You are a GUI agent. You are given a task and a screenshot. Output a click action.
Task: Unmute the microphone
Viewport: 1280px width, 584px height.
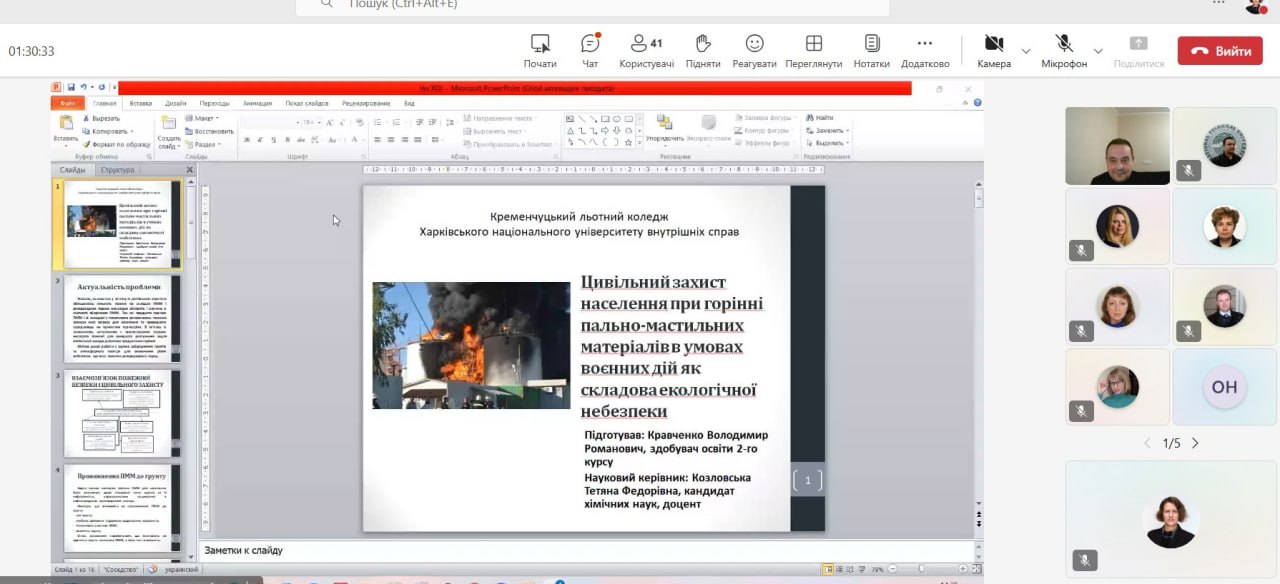pyautogui.click(x=1063, y=50)
